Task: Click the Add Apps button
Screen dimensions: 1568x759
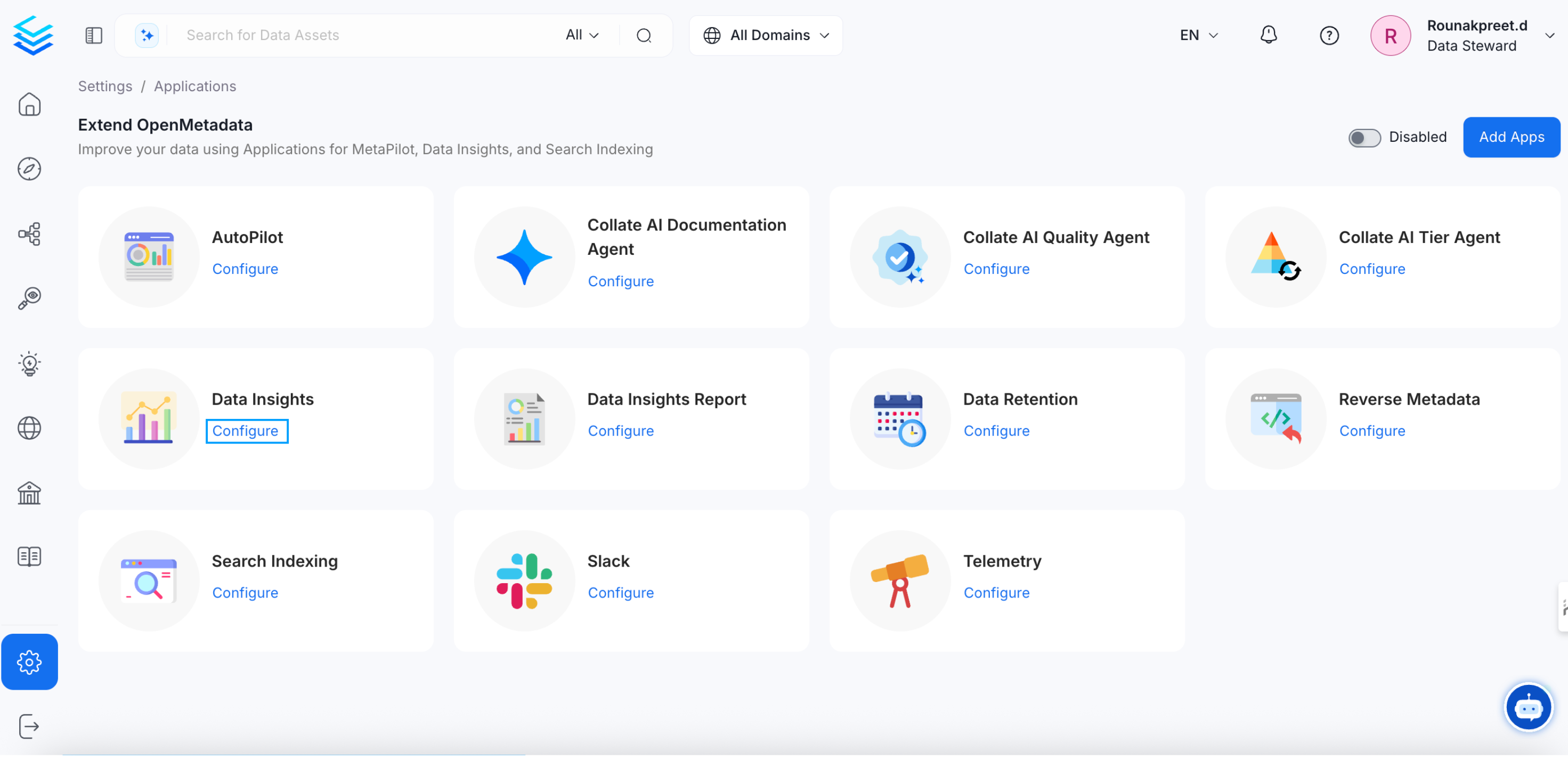Action: pyautogui.click(x=1512, y=137)
